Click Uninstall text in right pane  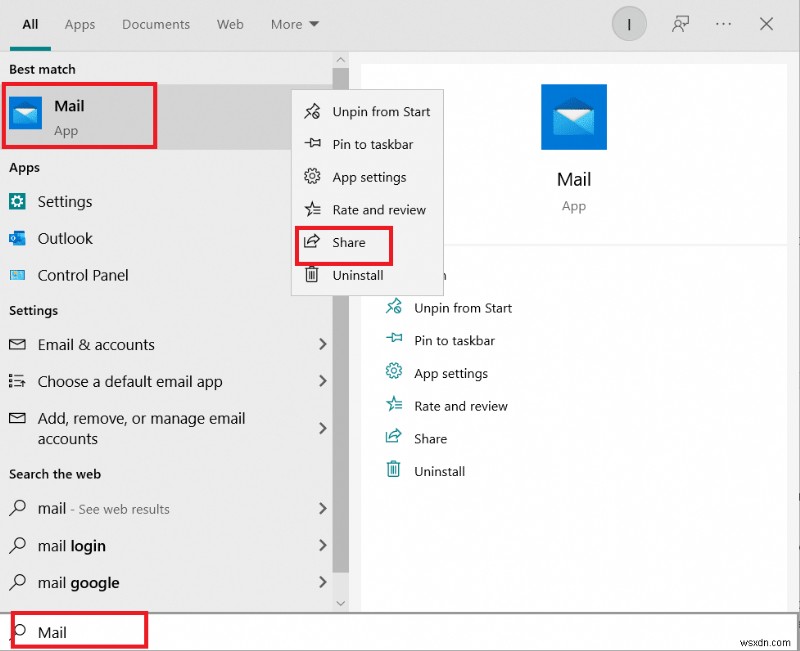coord(439,471)
